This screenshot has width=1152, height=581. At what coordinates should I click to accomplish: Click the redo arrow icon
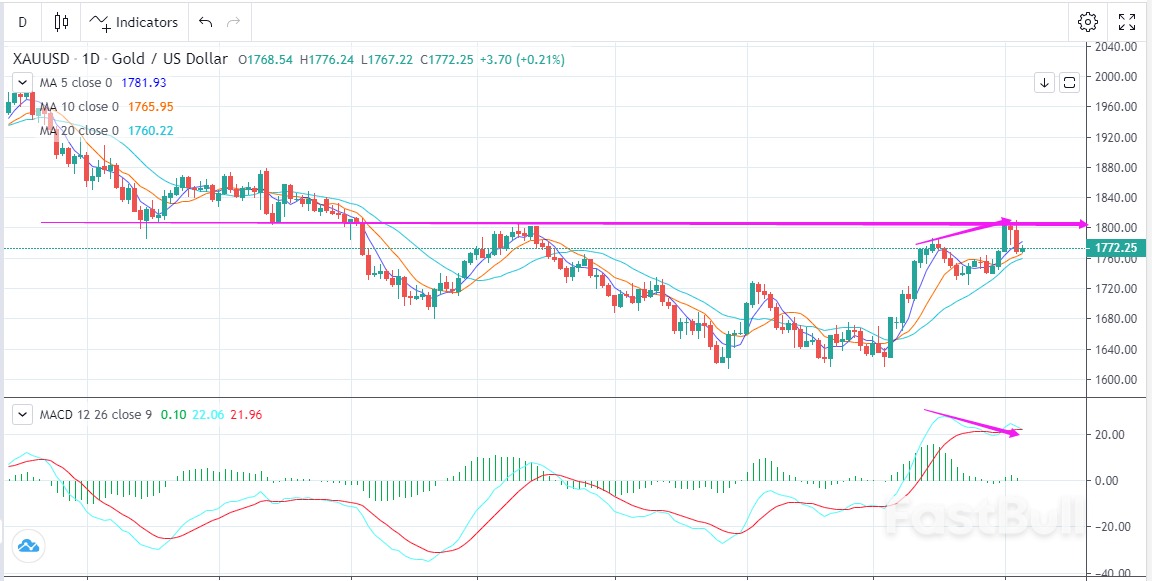pyautogui.click(x=232, y=21)
